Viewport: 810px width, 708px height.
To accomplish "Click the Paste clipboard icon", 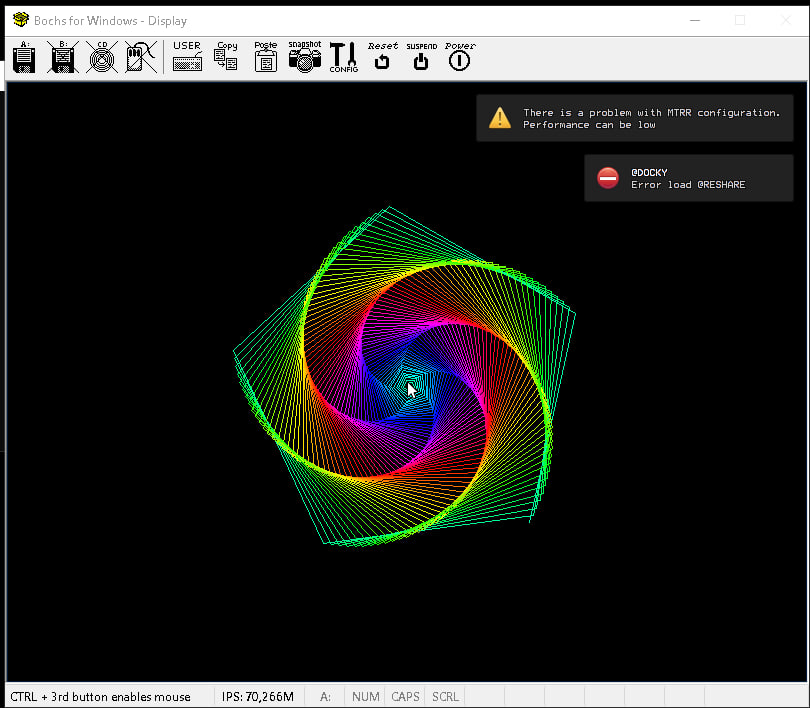I will [265, 58].
